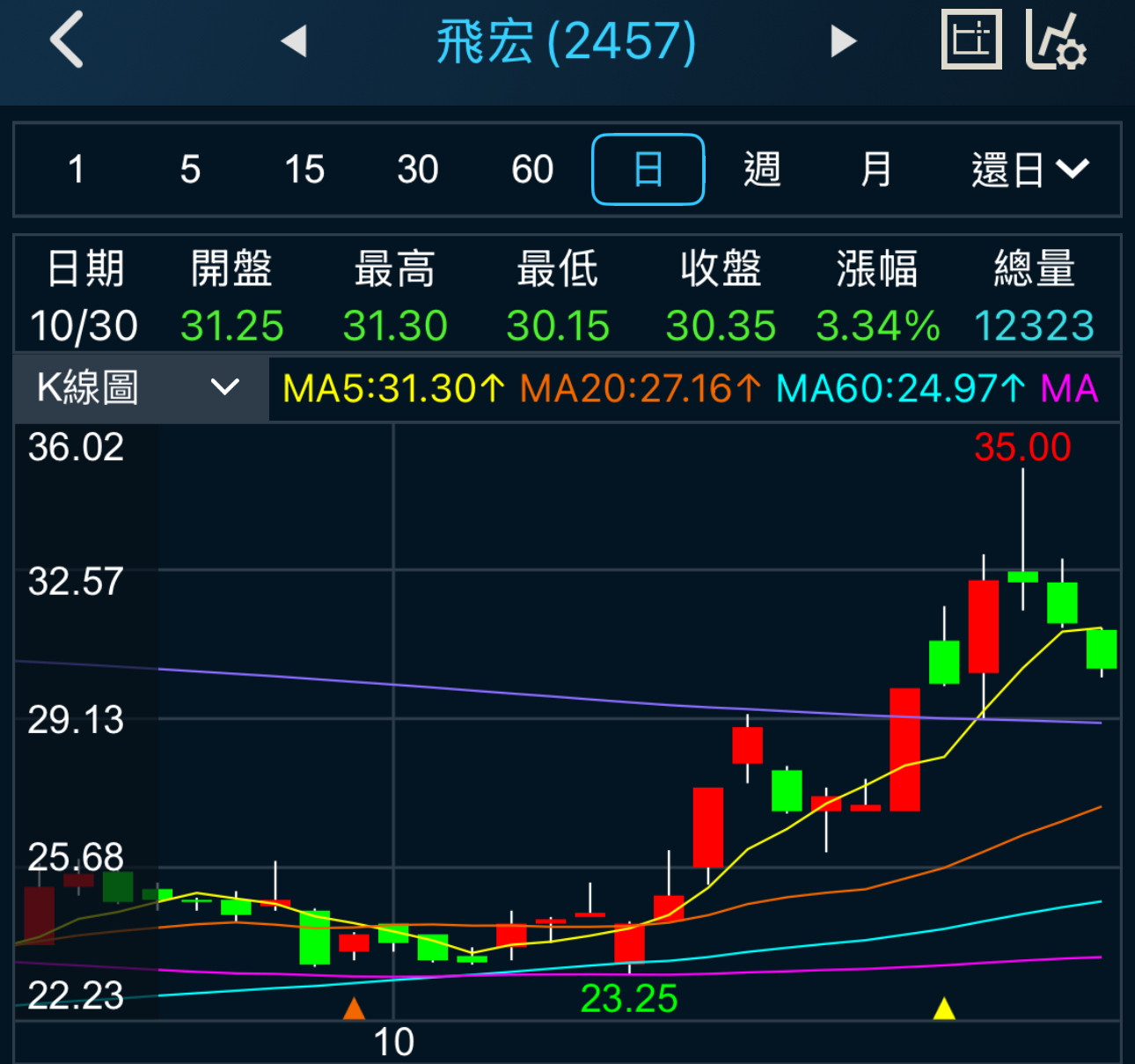The image size is (1135, 1064).
Task: Select the 15-minute chart interval
Action: pyautogui.click(x=304, y=170)
